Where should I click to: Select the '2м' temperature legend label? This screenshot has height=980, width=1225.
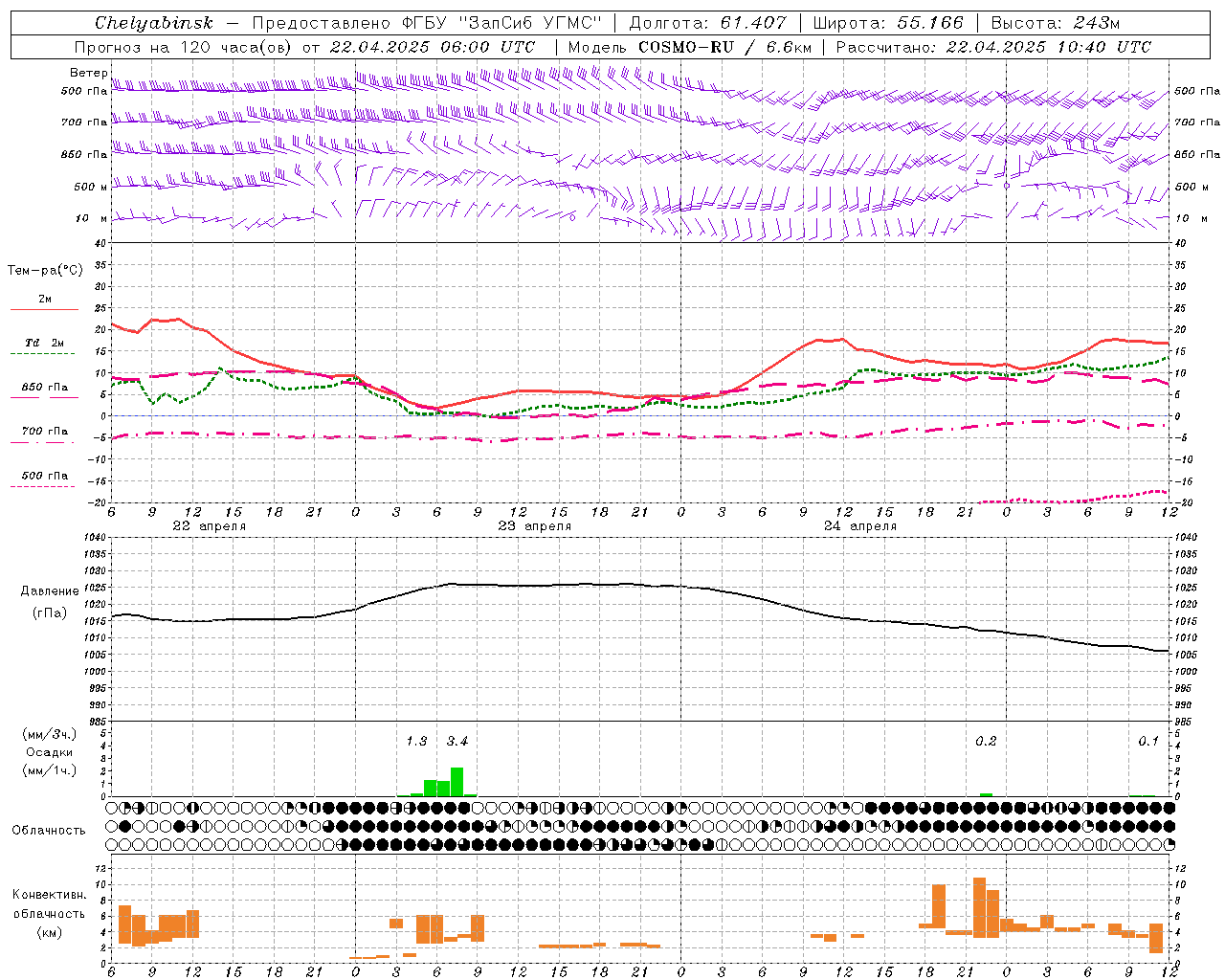(x=45, y=300)
